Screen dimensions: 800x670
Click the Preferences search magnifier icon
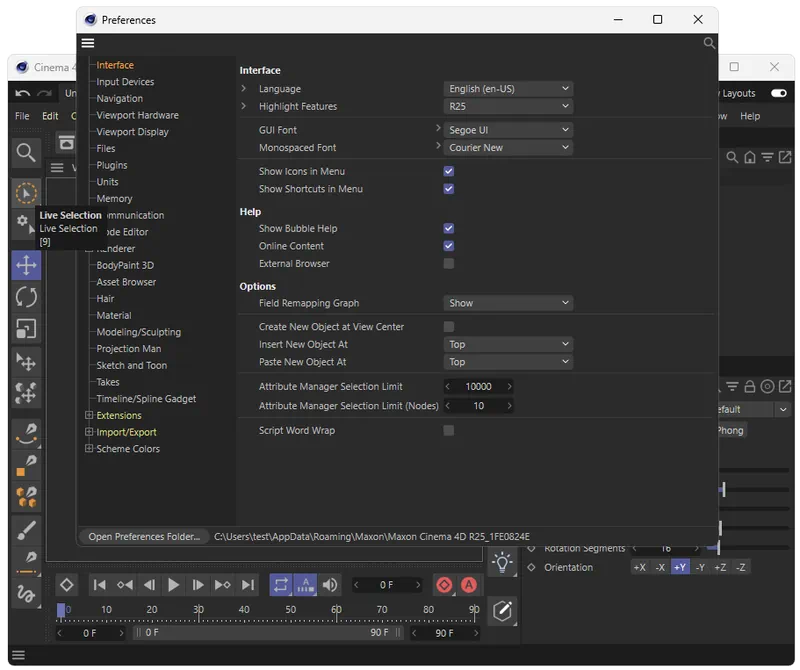pyautogui.click(x=709, y=43)
